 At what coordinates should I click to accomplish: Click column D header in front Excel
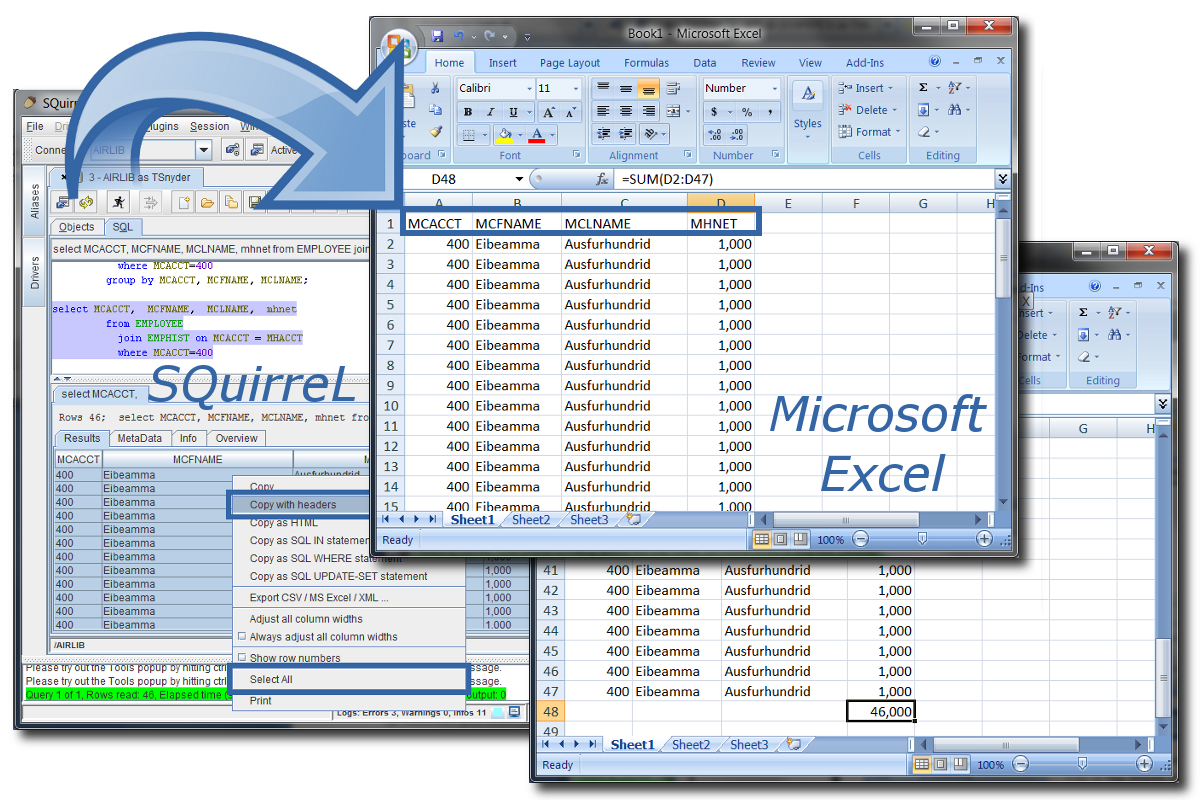tap(720, 203)
